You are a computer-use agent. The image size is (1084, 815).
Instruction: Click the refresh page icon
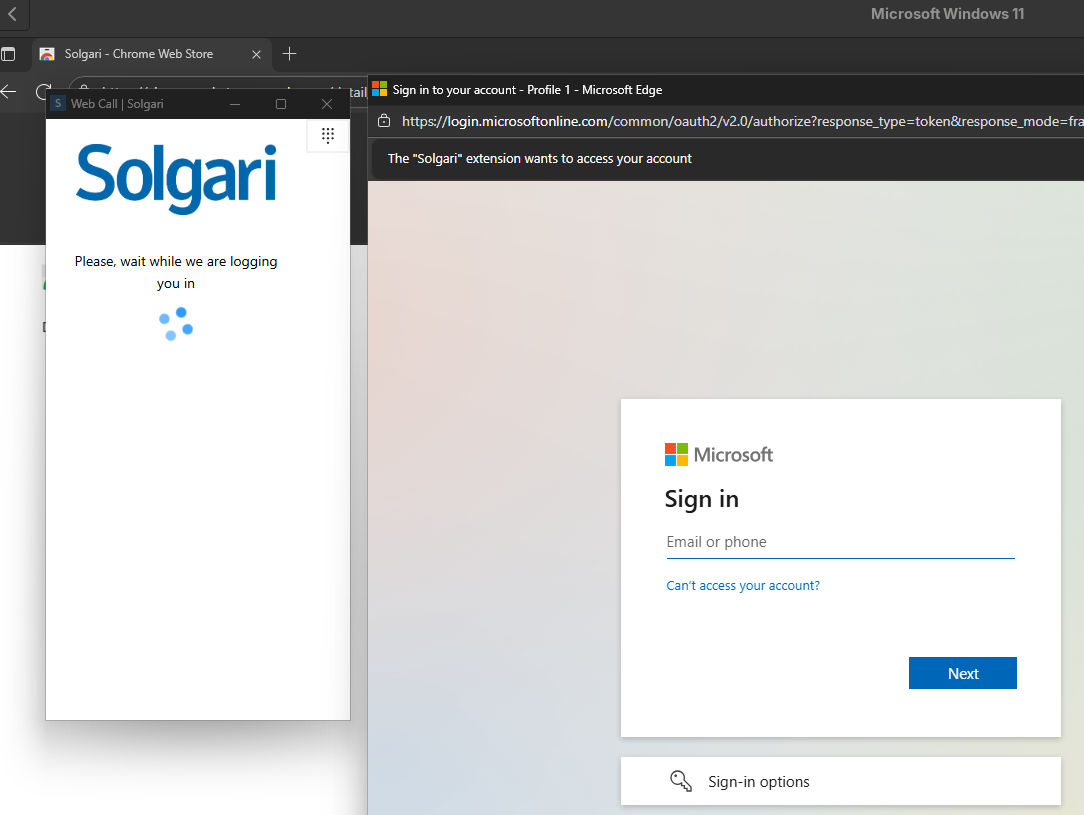pos(43,91)
